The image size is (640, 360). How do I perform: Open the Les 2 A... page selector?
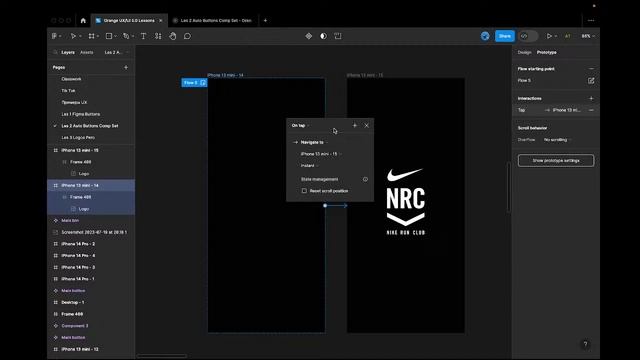click(x=116, y=52)
